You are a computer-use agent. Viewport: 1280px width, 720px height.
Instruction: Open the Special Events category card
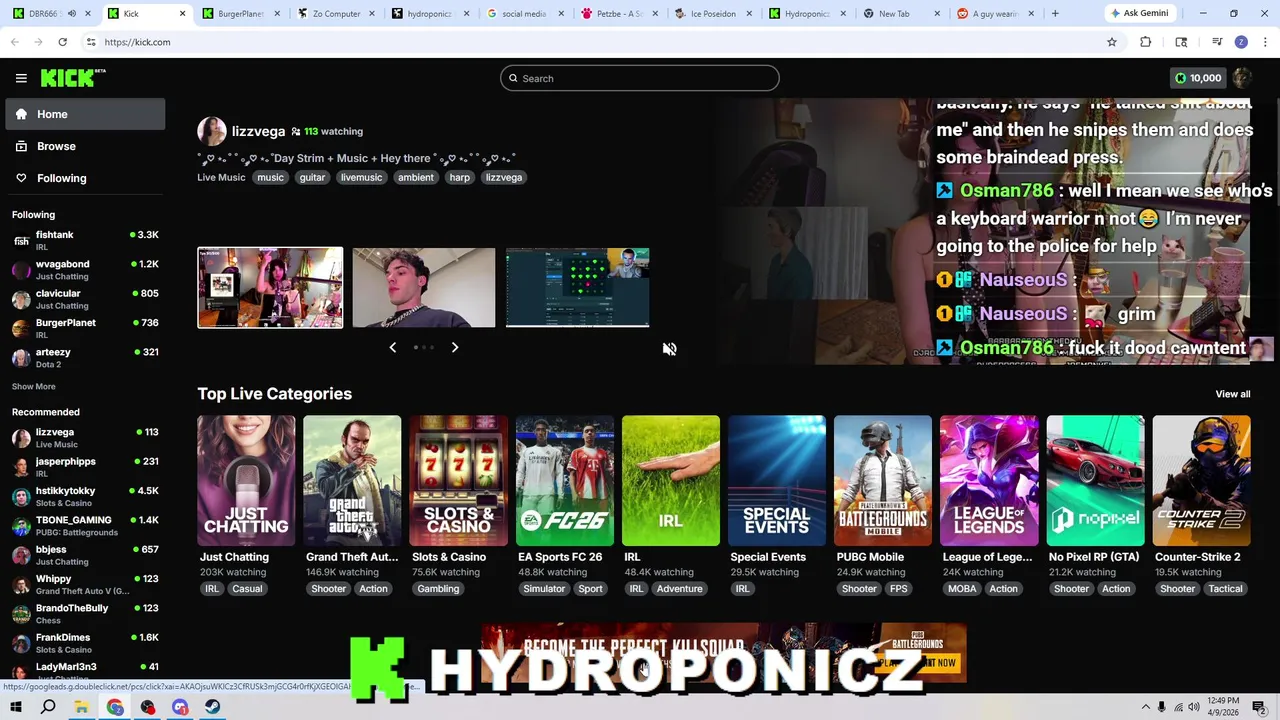[x=777, y=481]
